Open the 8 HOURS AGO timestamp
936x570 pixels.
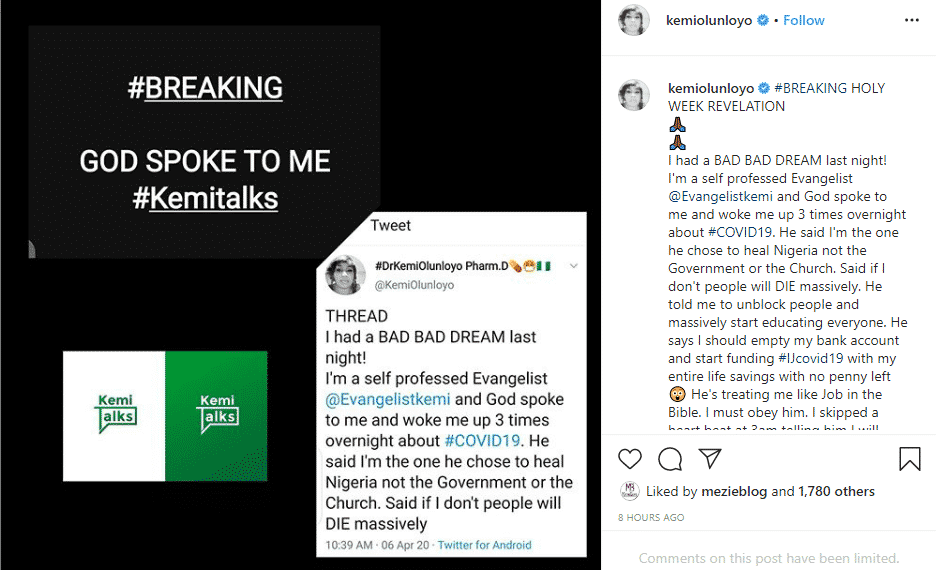pyautogui.click(x=651, y=517)
